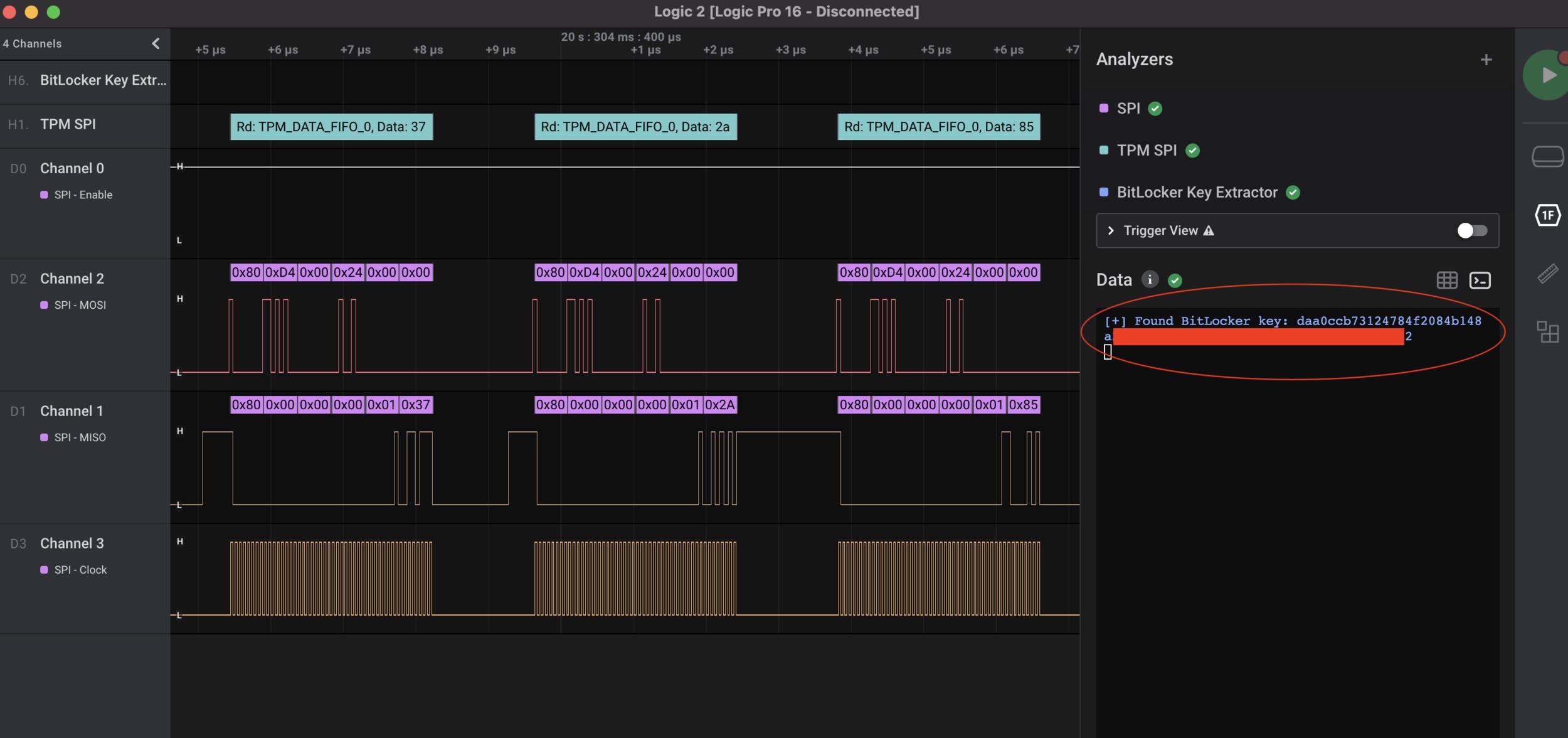1568x738 pixels.
Task: Open the Analyzers 1F sidebar icon
Action: 1547,215
